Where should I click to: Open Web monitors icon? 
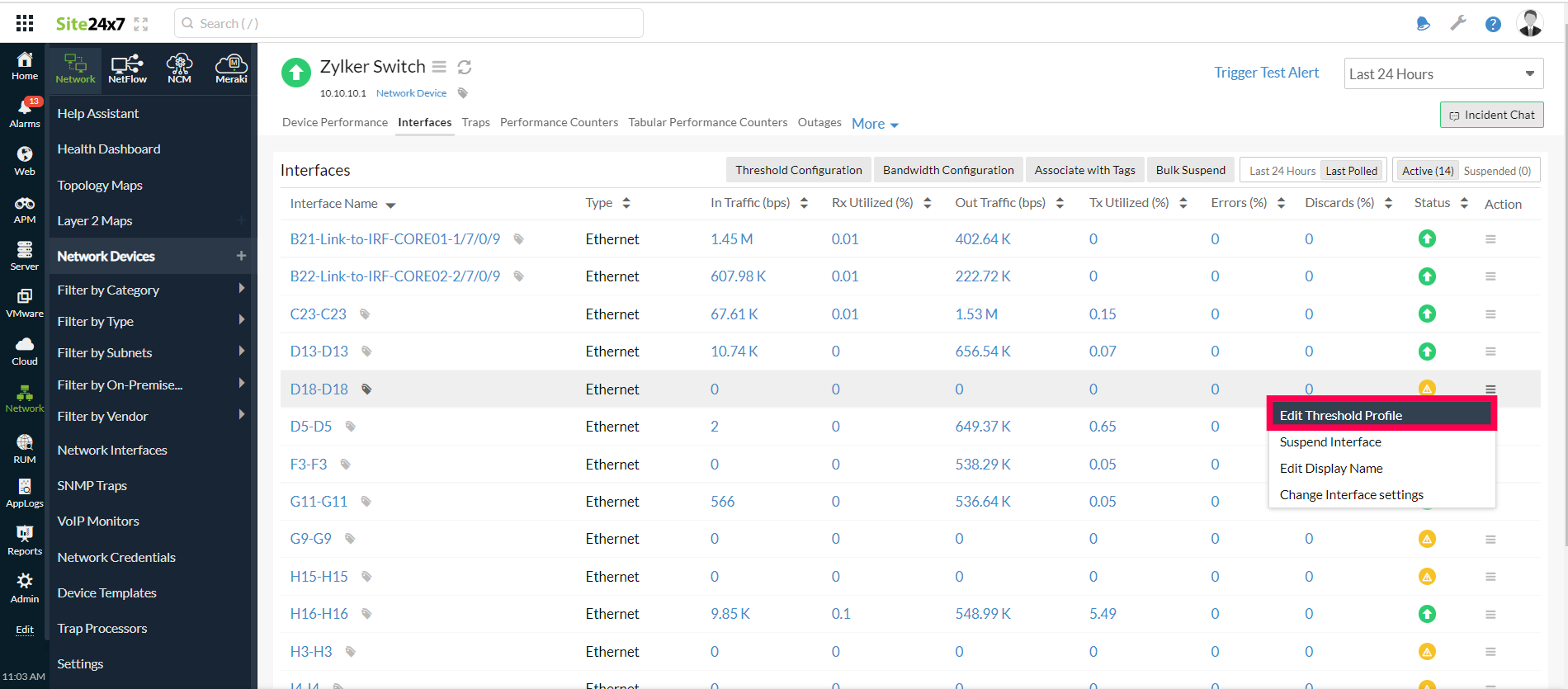coord(25,161)
